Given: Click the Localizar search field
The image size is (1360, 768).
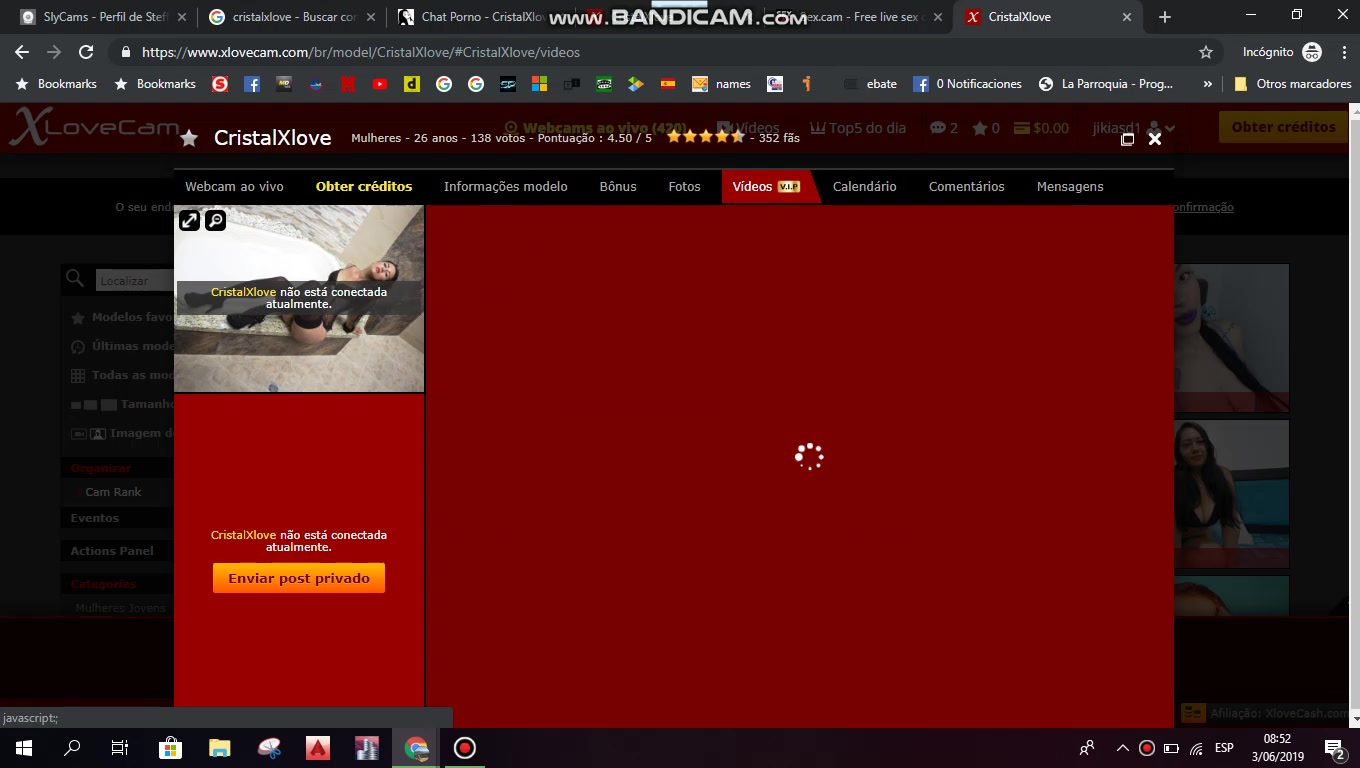Looking at the screenshot, I should tap(135, 281).
